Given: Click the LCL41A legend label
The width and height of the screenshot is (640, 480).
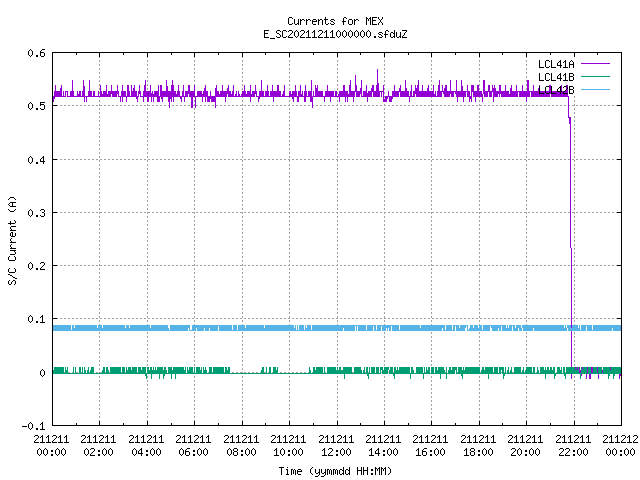Looking at the screenshot, I should pyautogui.click(x=556, y=64).
